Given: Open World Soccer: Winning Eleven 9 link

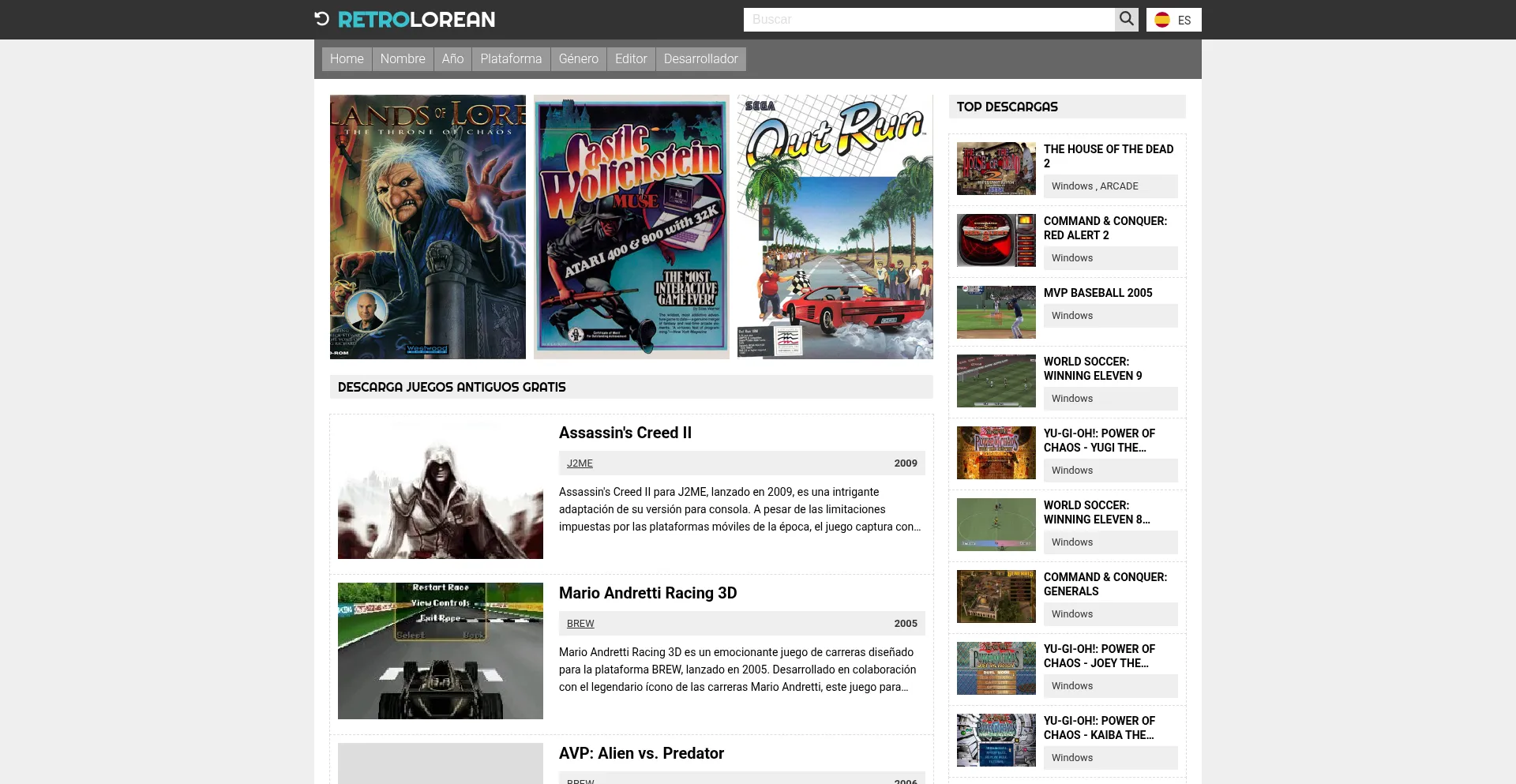Looking at the screenshot, I should pyautogui.click(x=1093, y=369).
